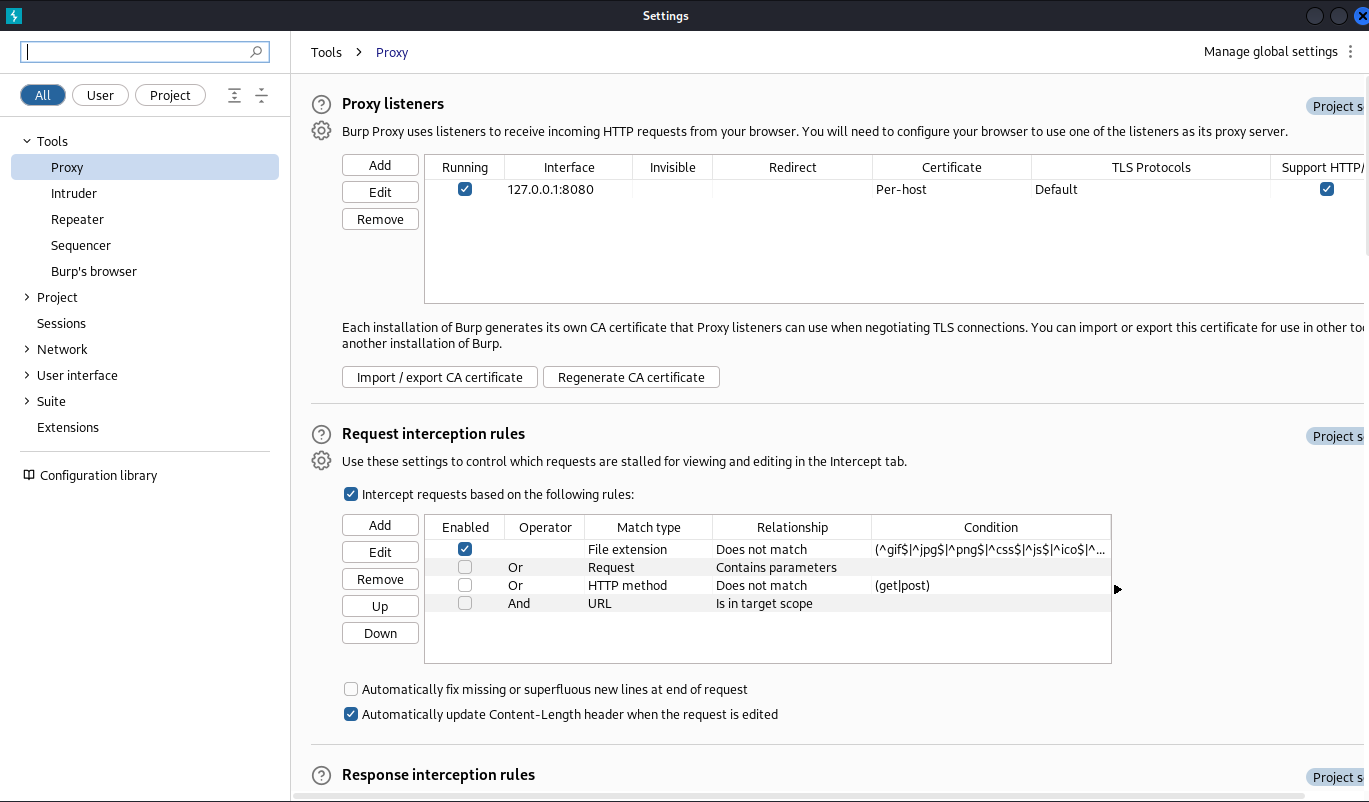The image size is (1369, 802).
Task: Enable the 'Is in target scope' URL rule
Action: (465, 603)
